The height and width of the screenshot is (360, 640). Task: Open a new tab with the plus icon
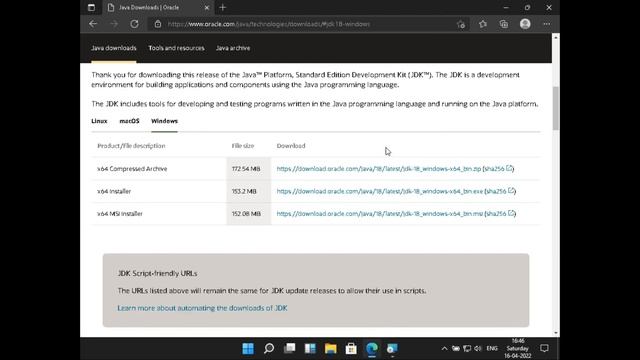pyautogui.click(x=222, y=7)
